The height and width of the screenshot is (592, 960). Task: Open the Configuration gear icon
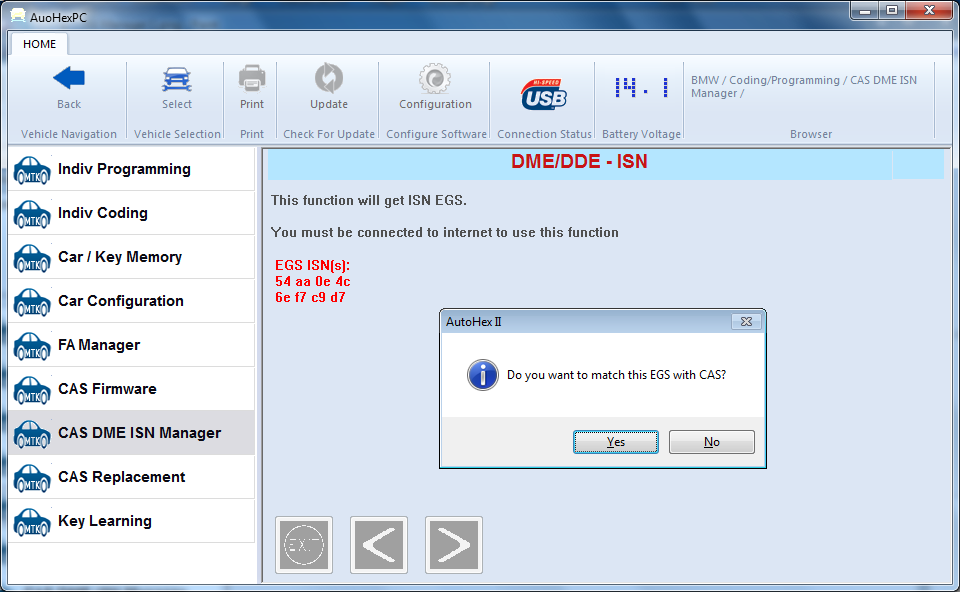[x=435, y=78]
